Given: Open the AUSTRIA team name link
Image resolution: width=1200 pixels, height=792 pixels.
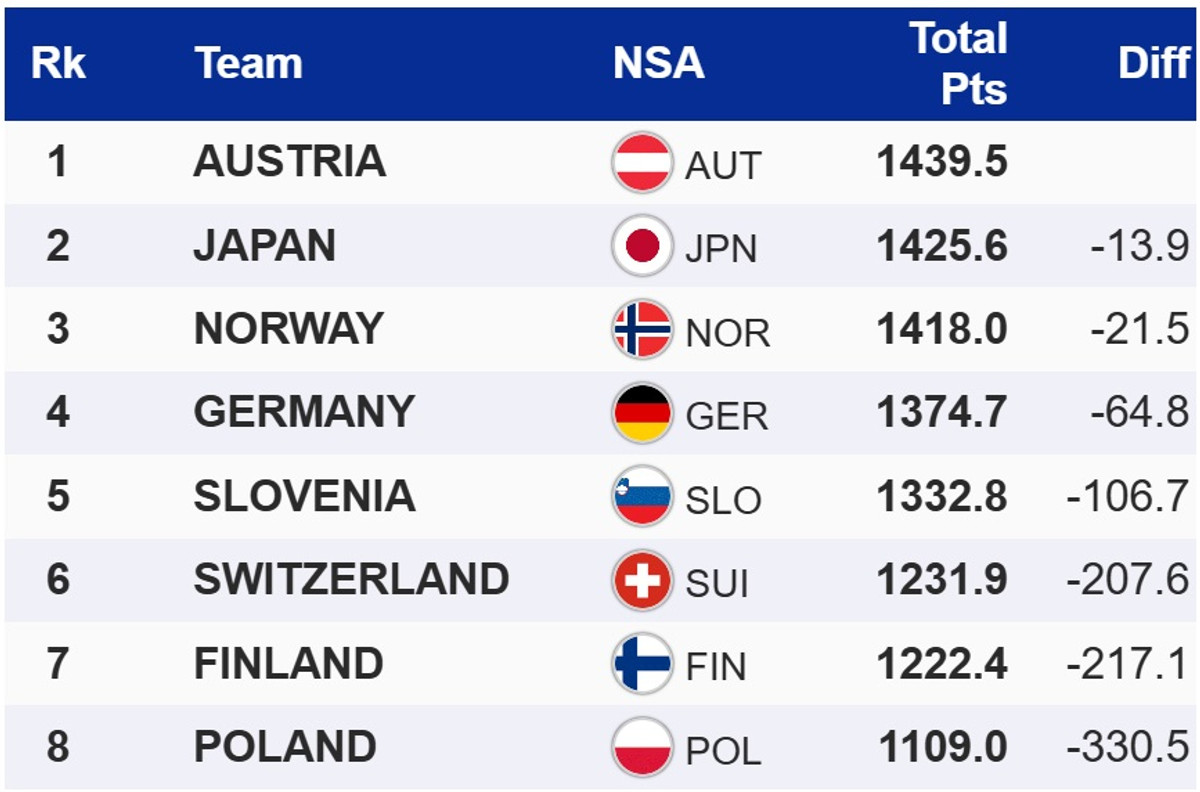Looking at the screenshot, I should click(x=289, y=162).
